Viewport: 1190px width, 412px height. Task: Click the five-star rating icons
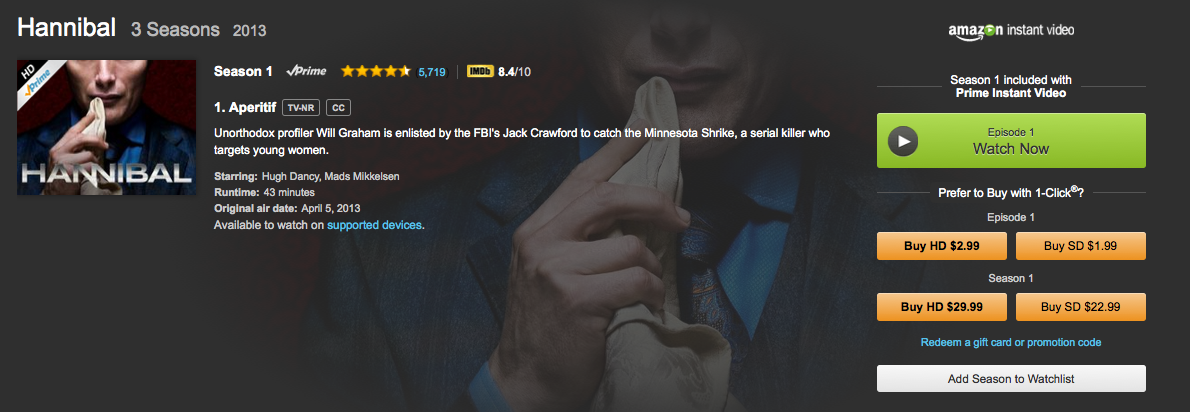[376, 71]
